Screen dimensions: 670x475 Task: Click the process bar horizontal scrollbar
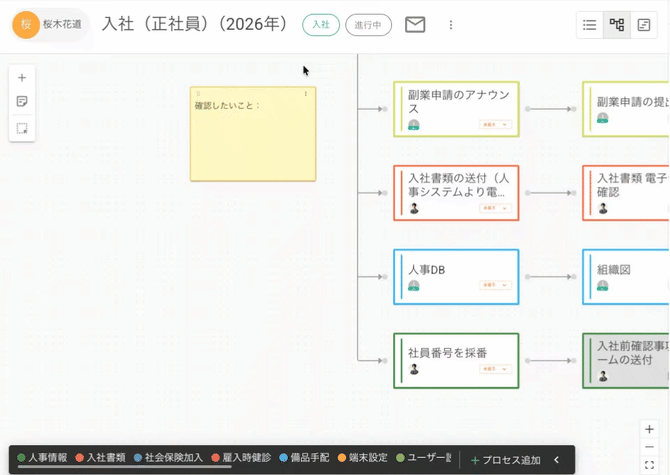(x=124, y=466)
